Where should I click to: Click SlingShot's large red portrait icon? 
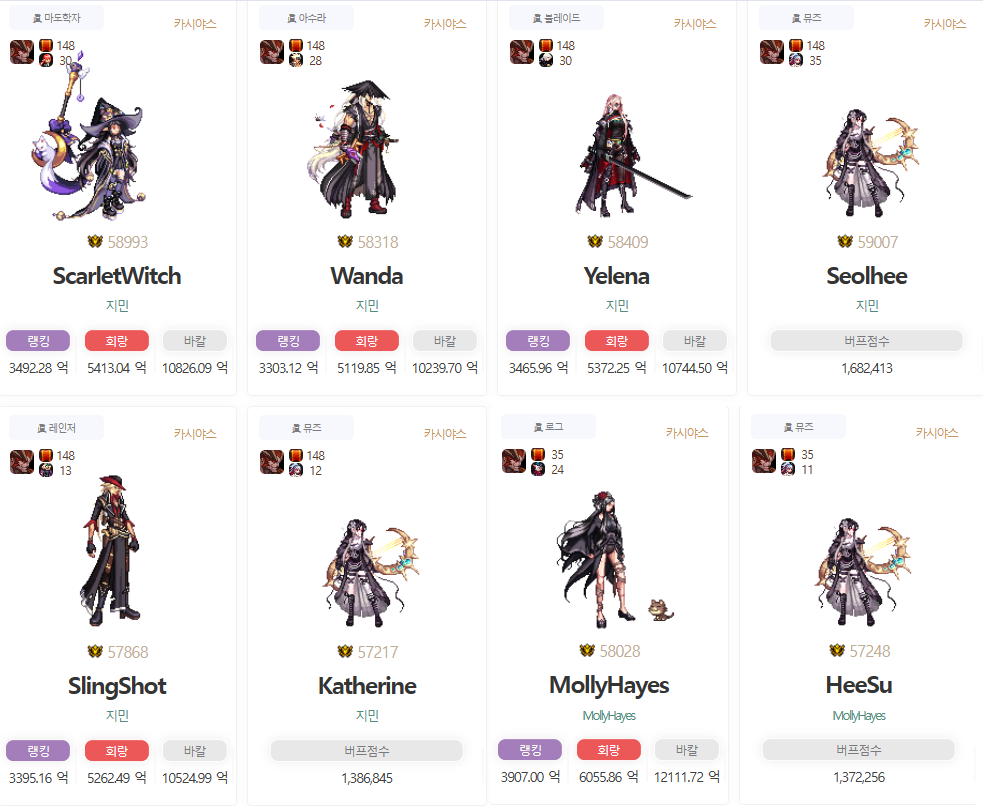click(x=22, y=462)
